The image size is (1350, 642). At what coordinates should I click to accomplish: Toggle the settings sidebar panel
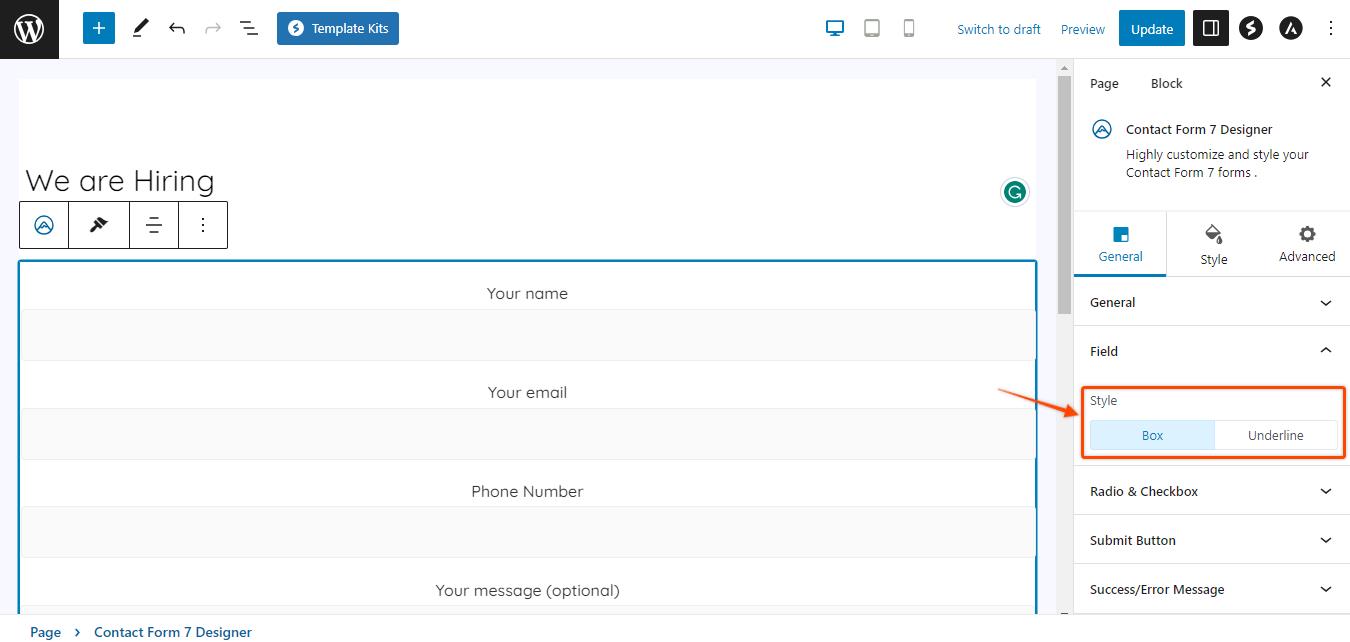click(1210, 29)
